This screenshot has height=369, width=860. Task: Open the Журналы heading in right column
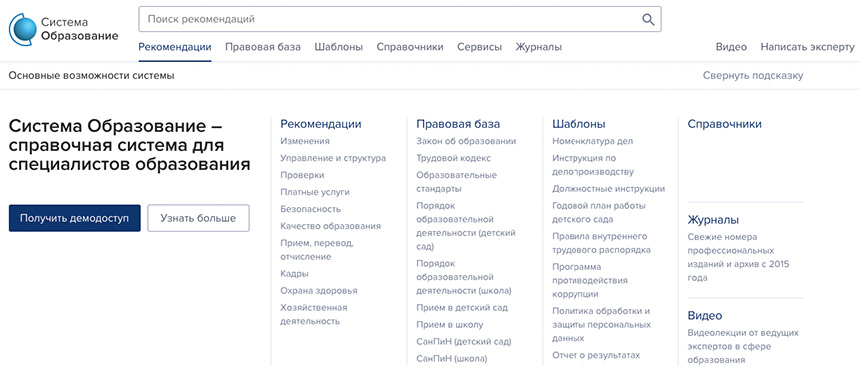tap(713, 220)
